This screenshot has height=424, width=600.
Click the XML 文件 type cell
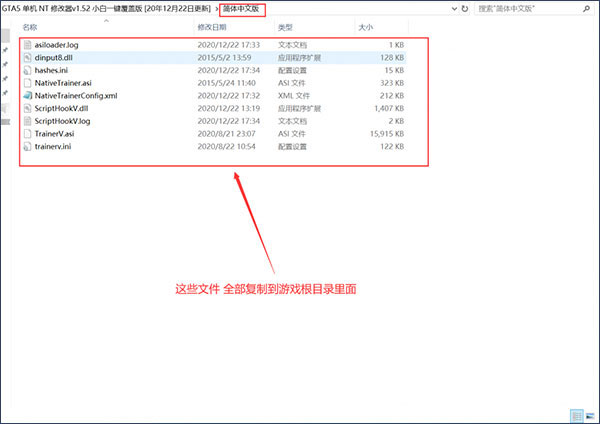point(293,96)
